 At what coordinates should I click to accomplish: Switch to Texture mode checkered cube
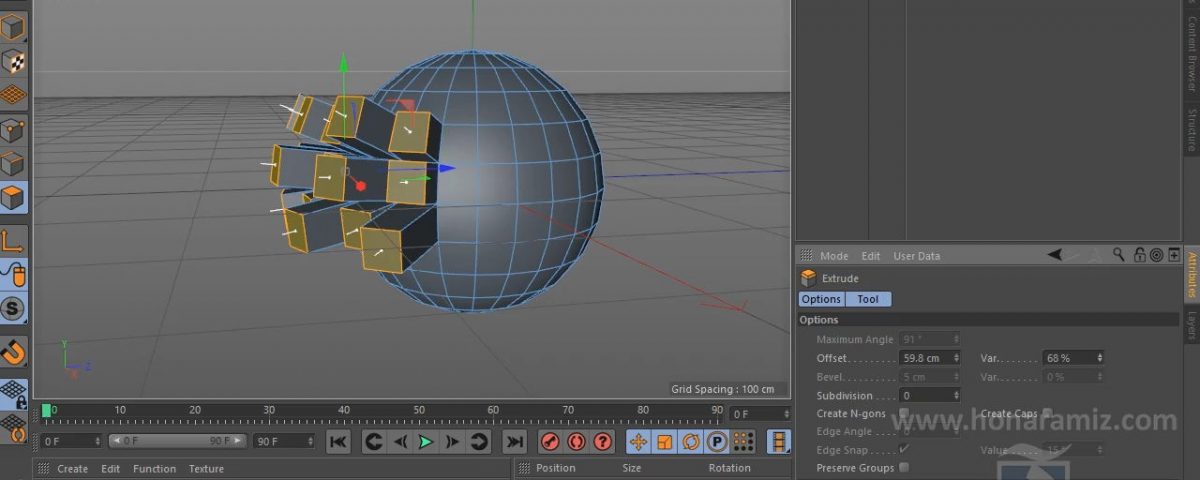tap(13, 61)
